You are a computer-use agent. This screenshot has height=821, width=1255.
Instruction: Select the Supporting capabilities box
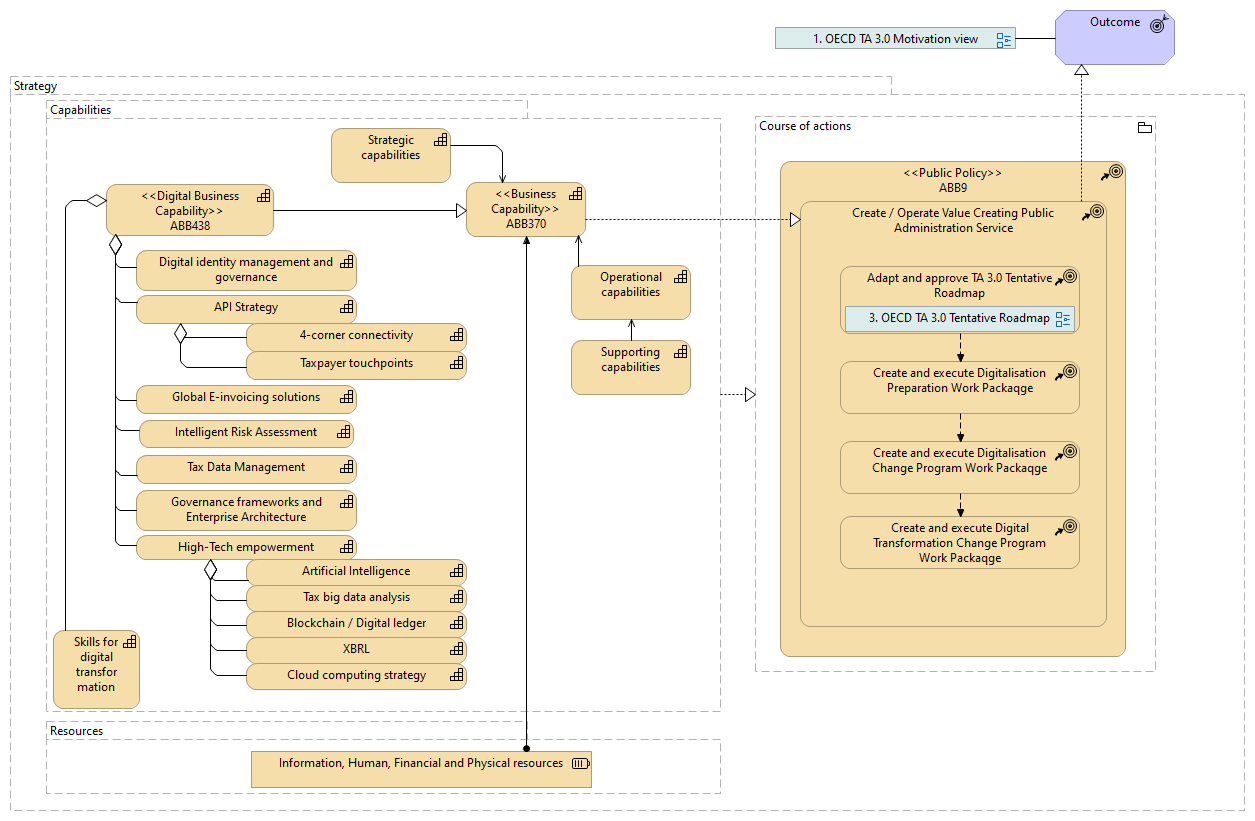pyautogui.click(x=631, y=367)
